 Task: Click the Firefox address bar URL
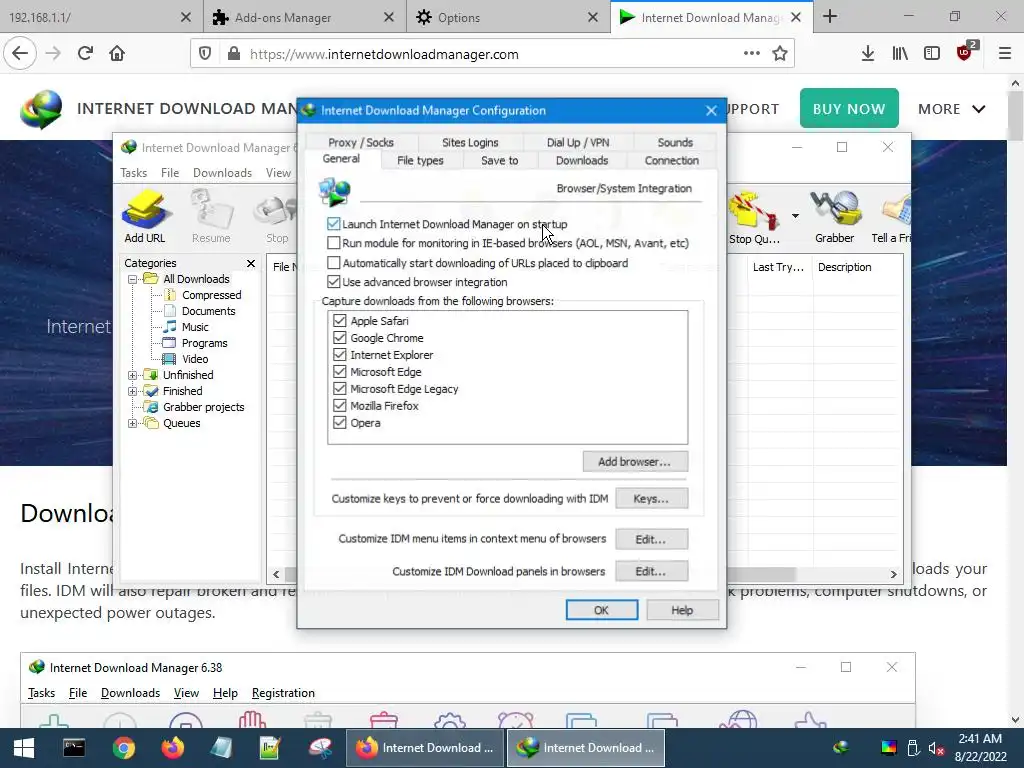(384, 54)
